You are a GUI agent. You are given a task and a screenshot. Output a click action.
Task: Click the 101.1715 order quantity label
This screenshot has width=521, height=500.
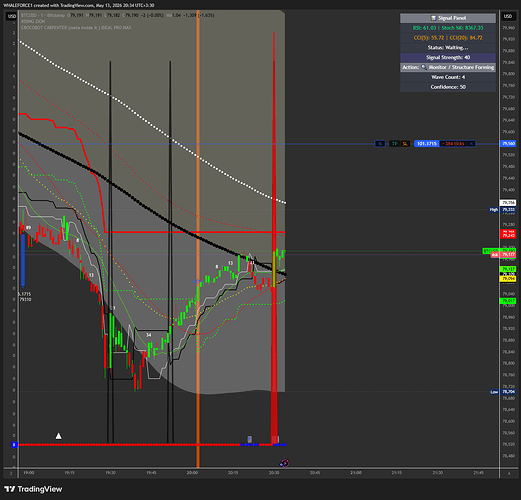point(427,144)
